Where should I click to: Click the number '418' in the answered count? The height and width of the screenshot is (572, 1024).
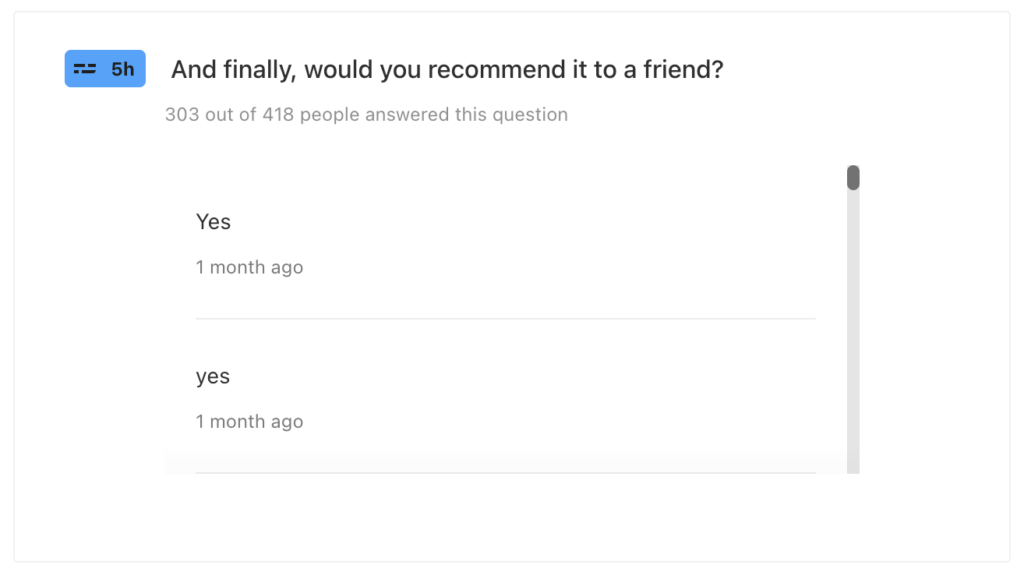click(278, 115)
